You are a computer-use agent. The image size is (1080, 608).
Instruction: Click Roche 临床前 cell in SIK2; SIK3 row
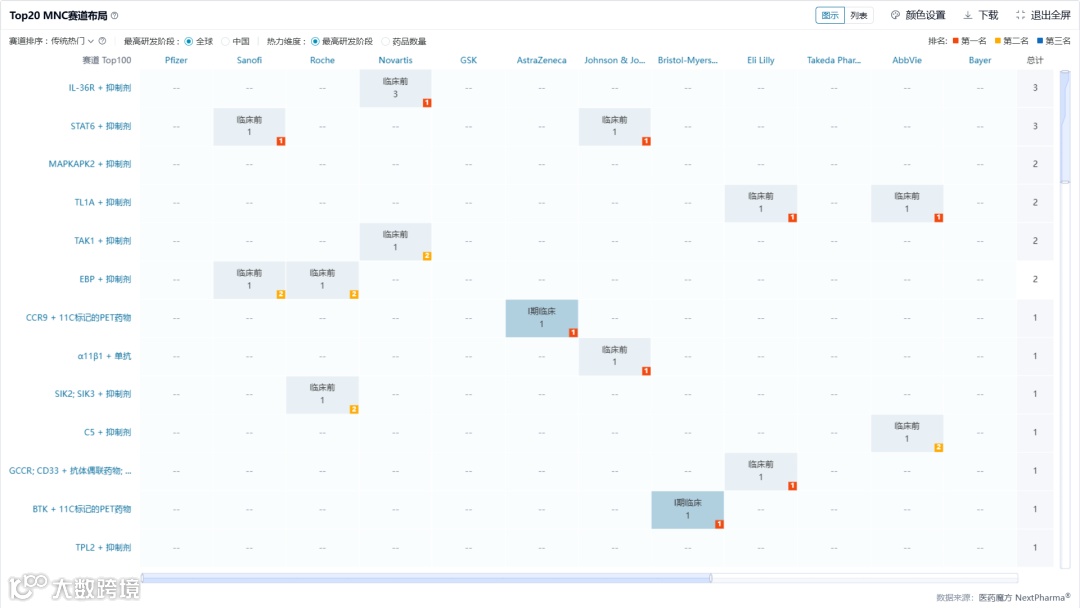click(x=322, y=394)
